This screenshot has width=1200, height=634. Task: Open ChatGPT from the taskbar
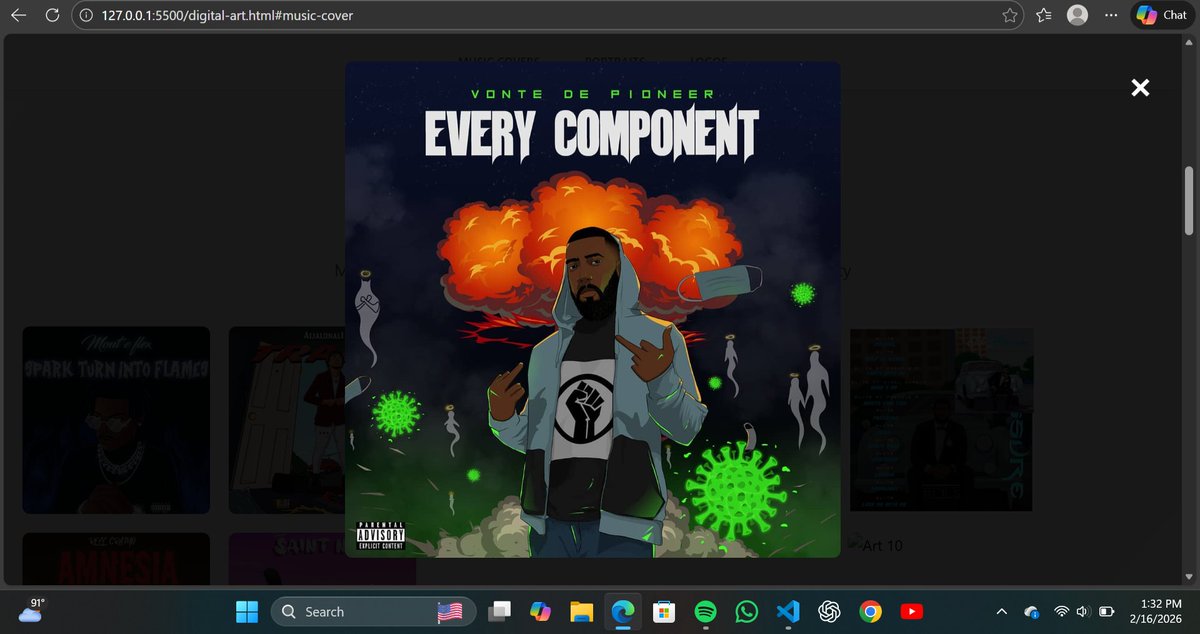tap(828, 611)
